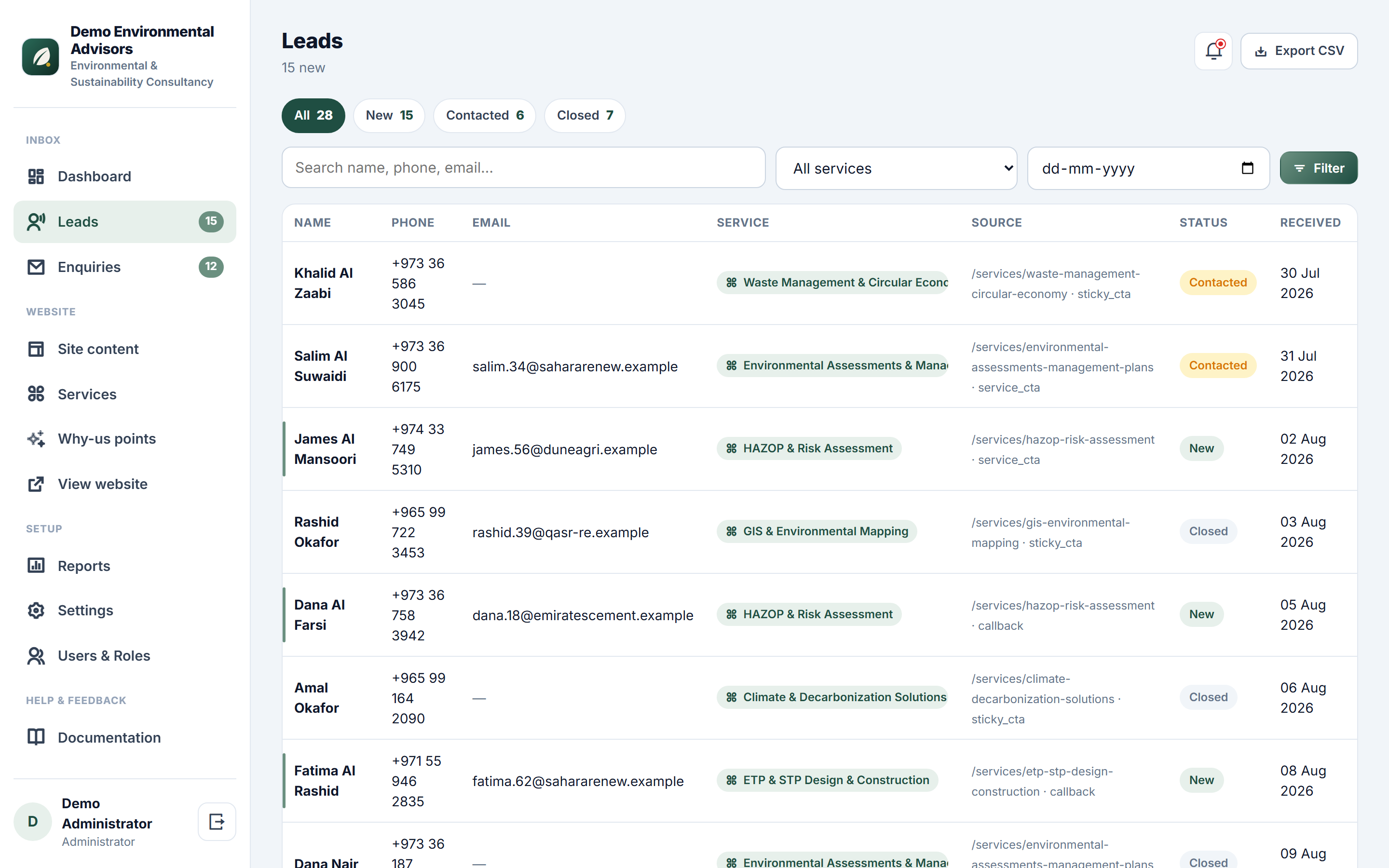Click the RECEIVED column header

[1310, 222]
